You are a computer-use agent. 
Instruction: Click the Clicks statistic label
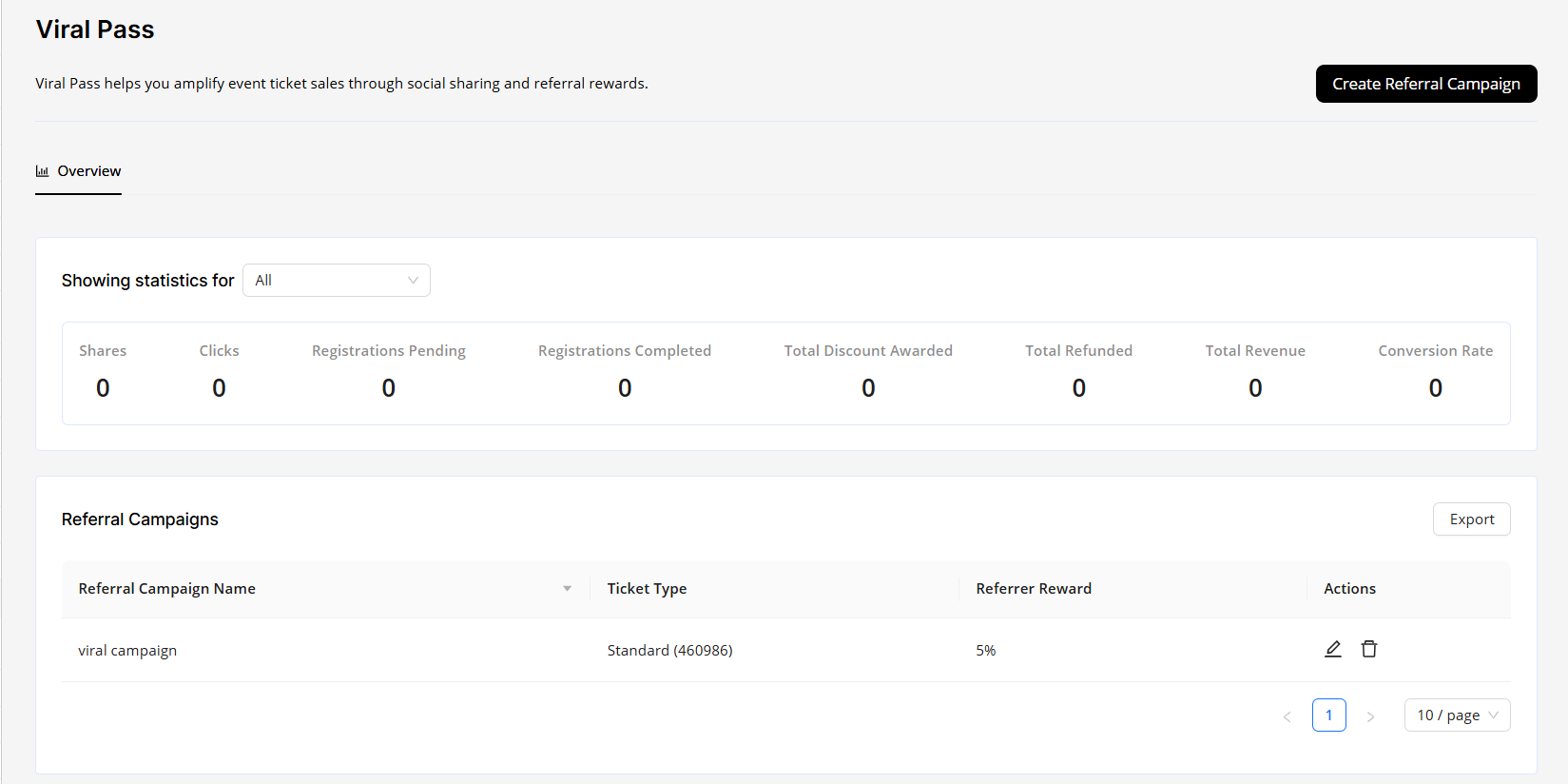pos(219,351)
